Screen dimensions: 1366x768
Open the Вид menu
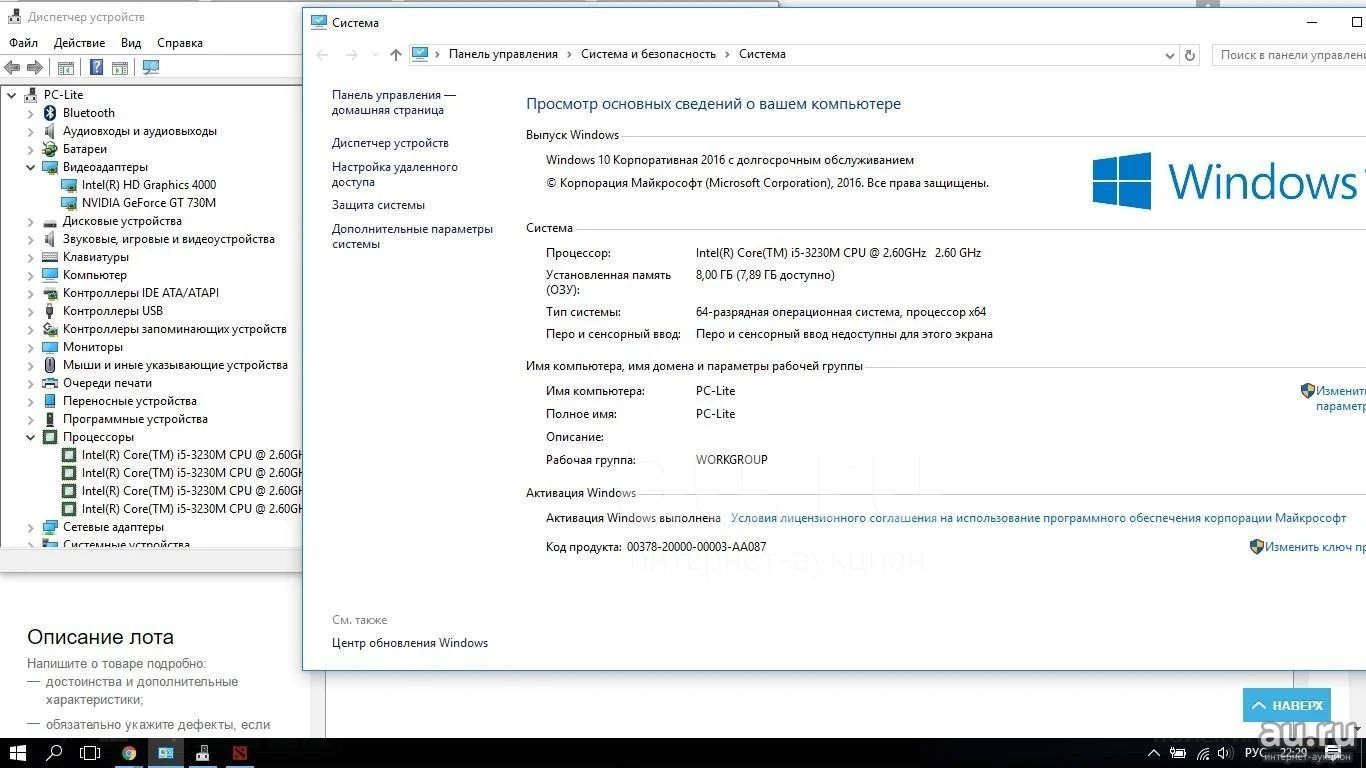(x=131, y=43)
